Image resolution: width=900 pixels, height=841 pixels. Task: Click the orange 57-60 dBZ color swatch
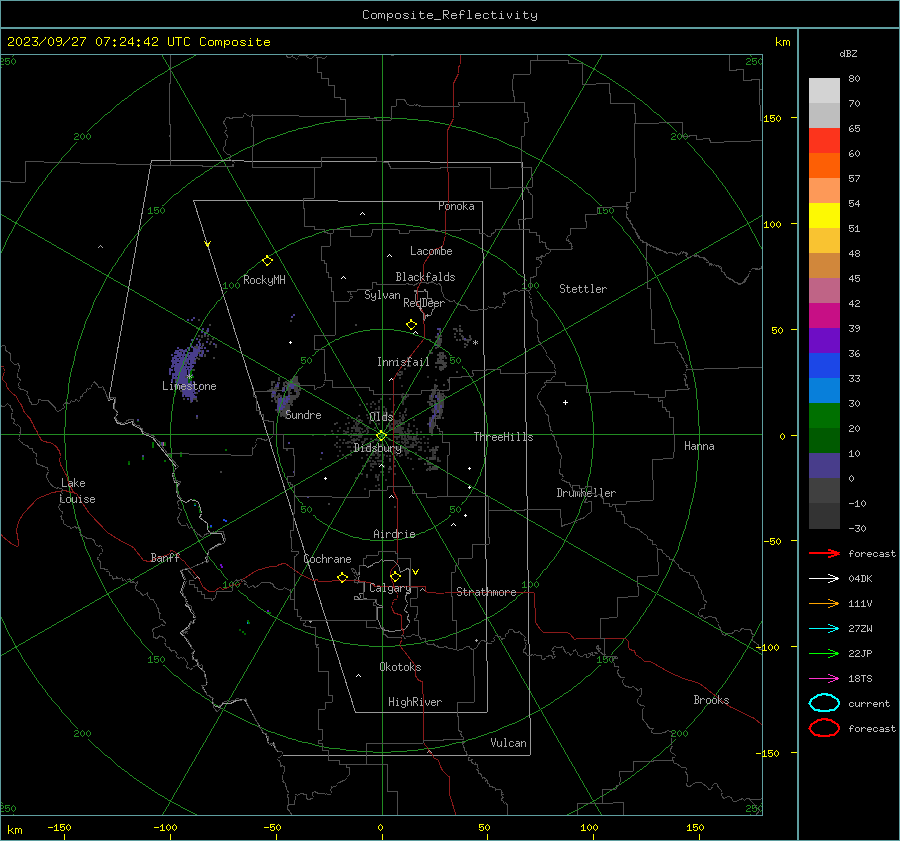tap(824, 166)
